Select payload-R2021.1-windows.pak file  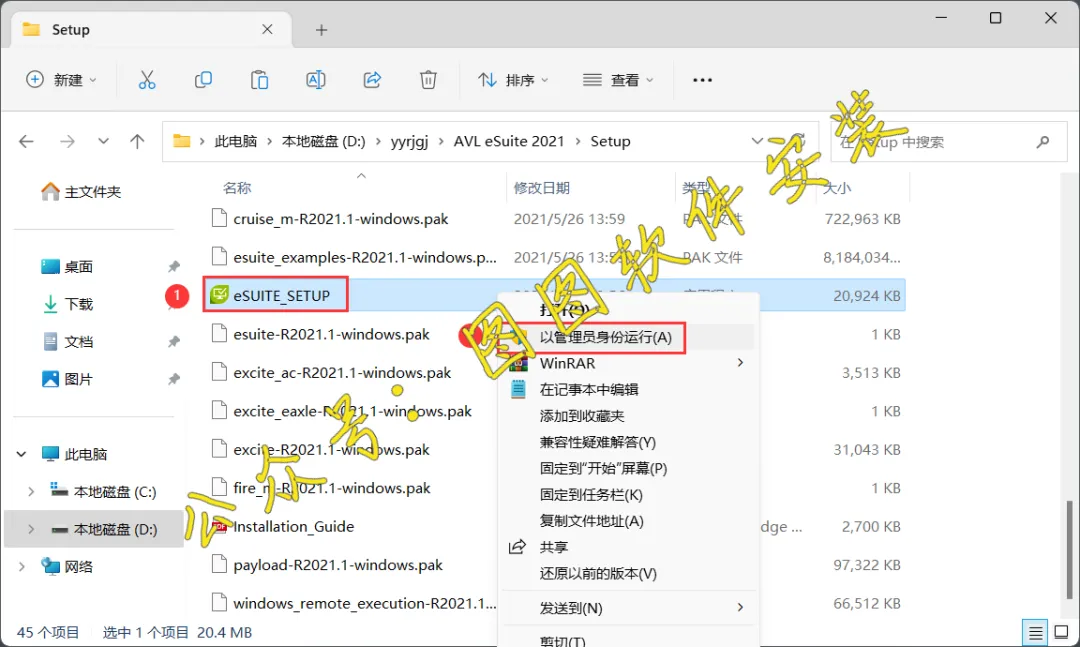338,565
